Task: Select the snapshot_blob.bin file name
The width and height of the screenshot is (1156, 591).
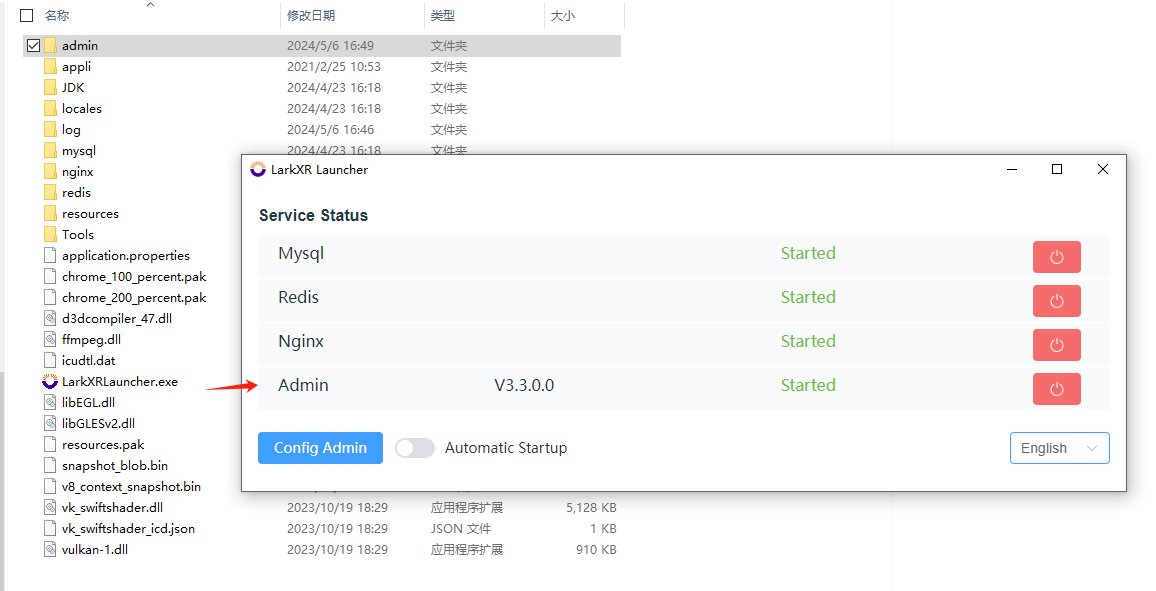Action: [x=115, y=466]
